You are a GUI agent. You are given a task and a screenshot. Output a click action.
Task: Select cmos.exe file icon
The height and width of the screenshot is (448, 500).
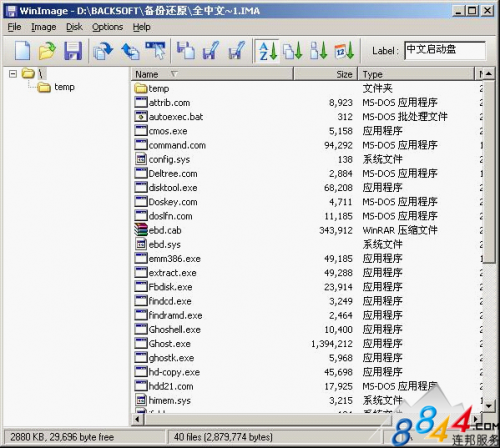click(x=141, y=131)
